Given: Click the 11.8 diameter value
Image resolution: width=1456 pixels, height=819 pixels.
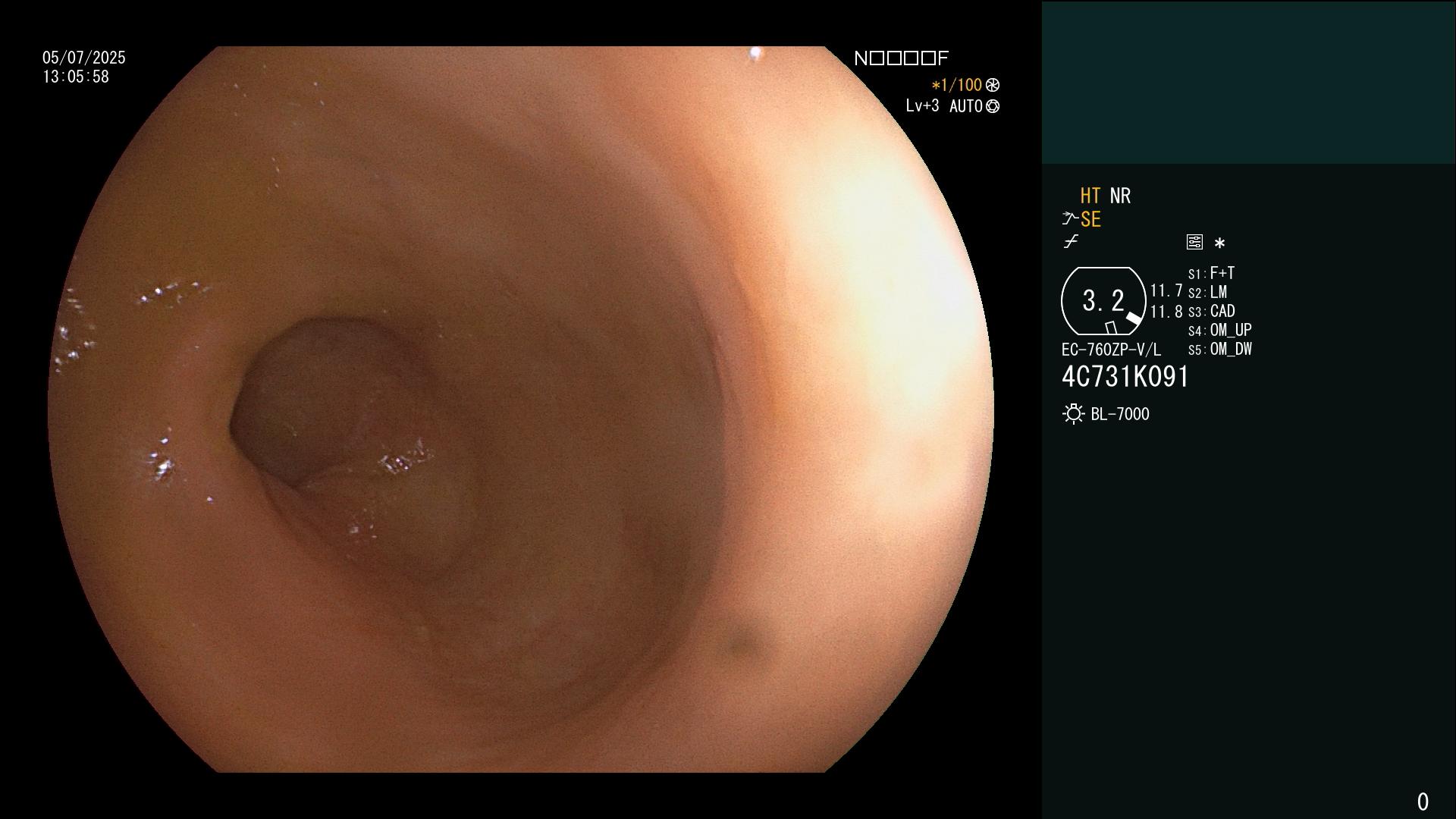Looking at the screenshot, I should [1166, 312].
